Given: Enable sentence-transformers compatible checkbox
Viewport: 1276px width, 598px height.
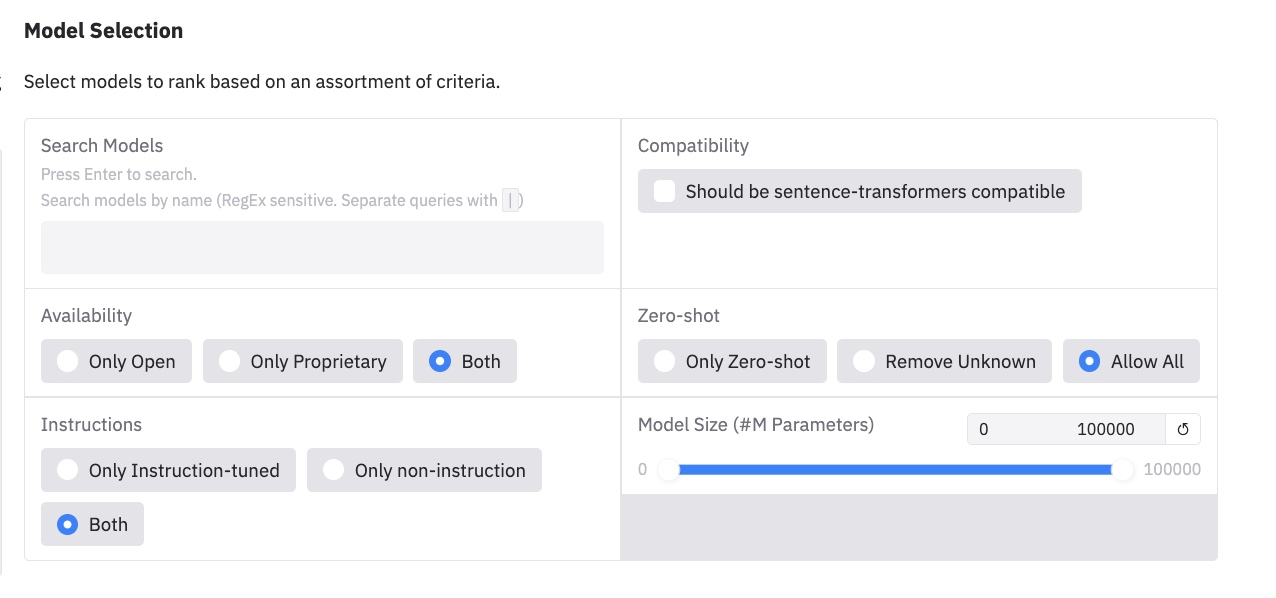Looking at the screenshot, I should click(665, 191).
